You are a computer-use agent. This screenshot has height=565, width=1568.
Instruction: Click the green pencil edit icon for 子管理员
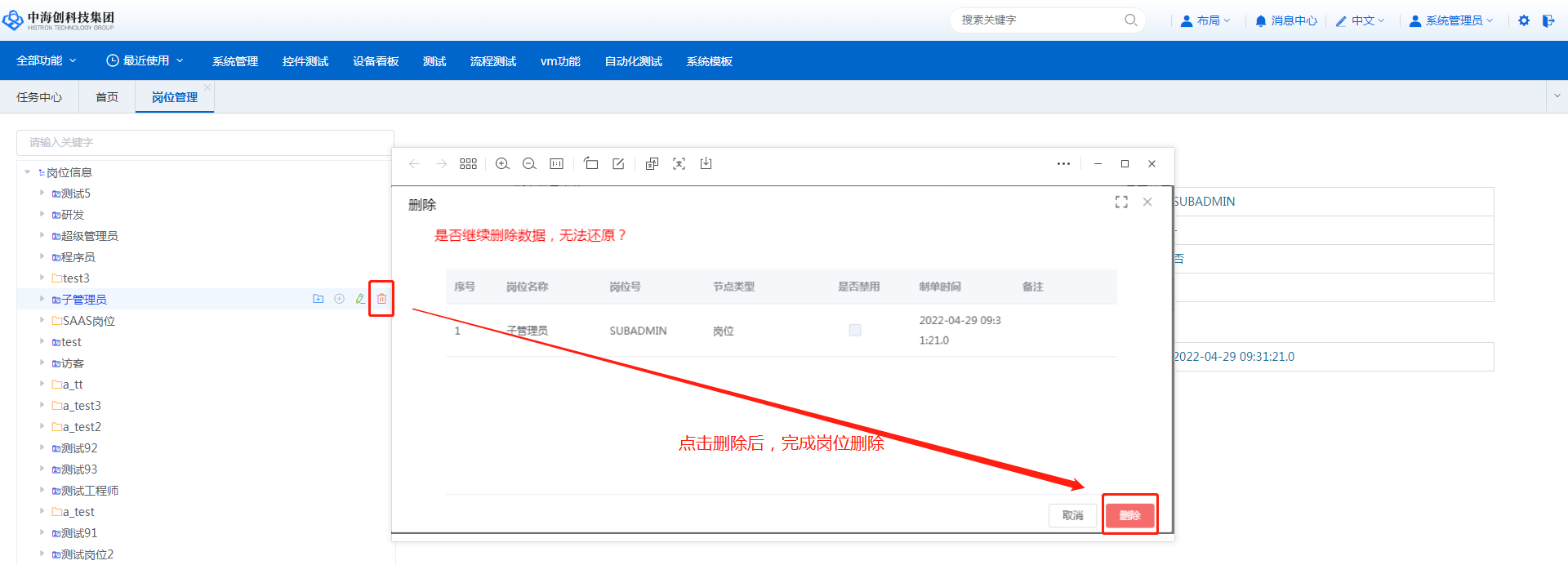coord(360,299)
